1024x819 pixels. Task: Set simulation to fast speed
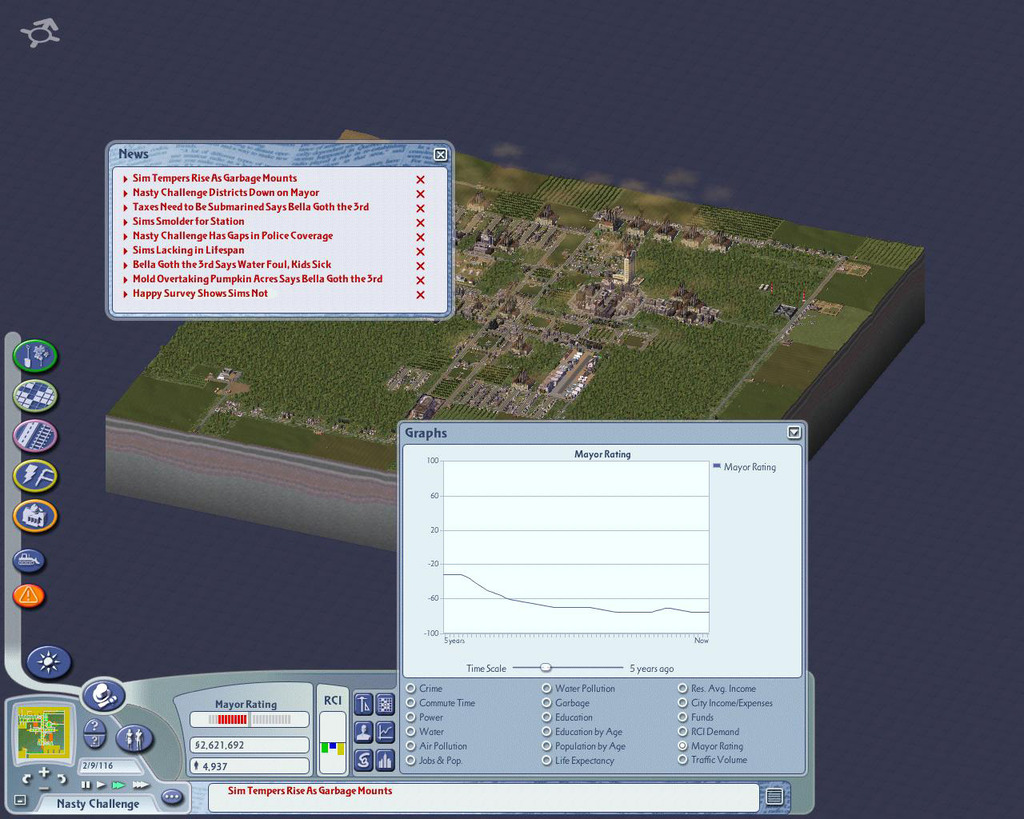118,784
